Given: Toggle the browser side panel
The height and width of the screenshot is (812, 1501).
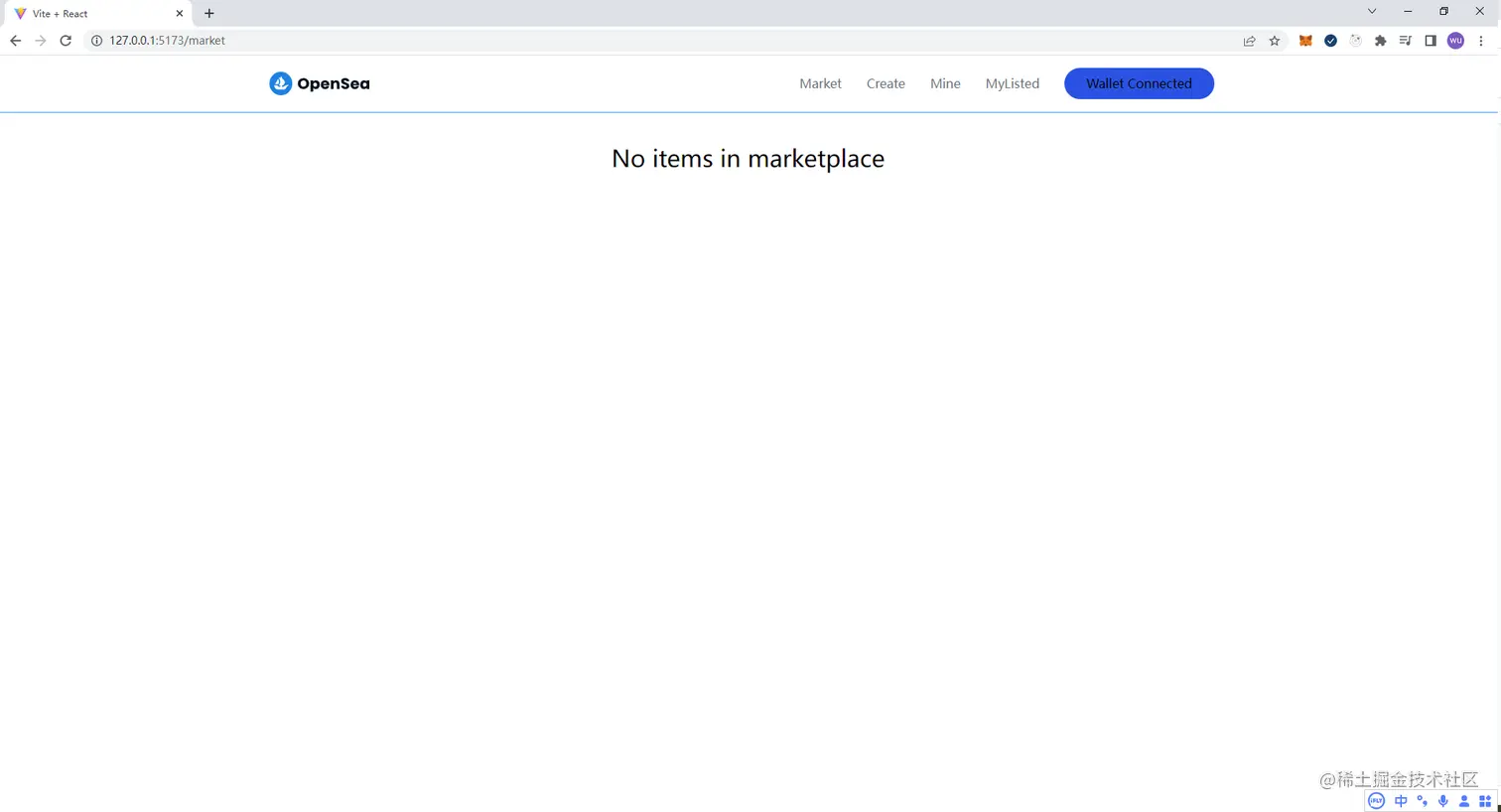Looking at the screenshot, I should pos(1431,41).
